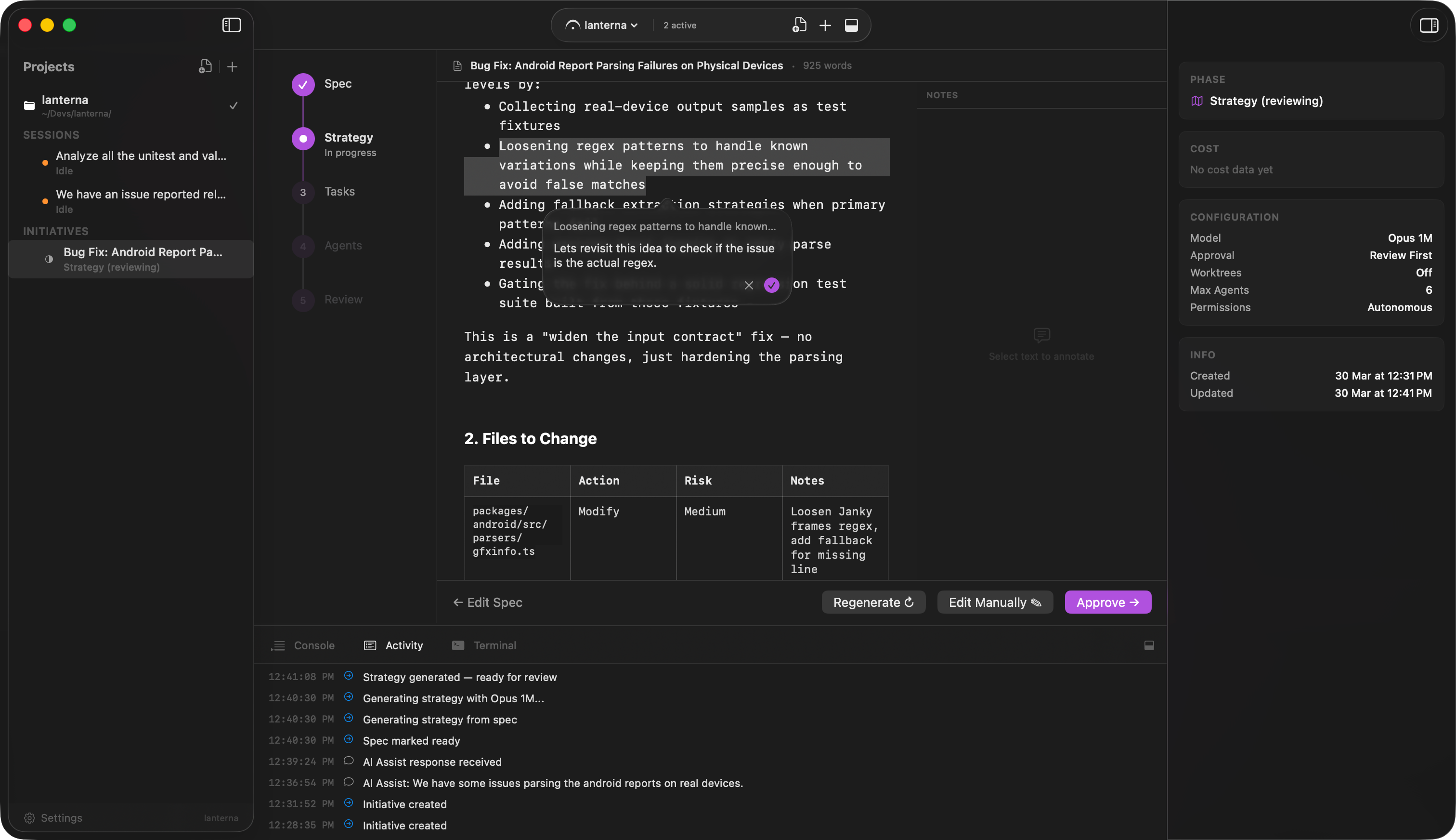The width and height of the screenshot is (1456, 840).
Task: Switch to the Activity tab
Action: [394, 645]
